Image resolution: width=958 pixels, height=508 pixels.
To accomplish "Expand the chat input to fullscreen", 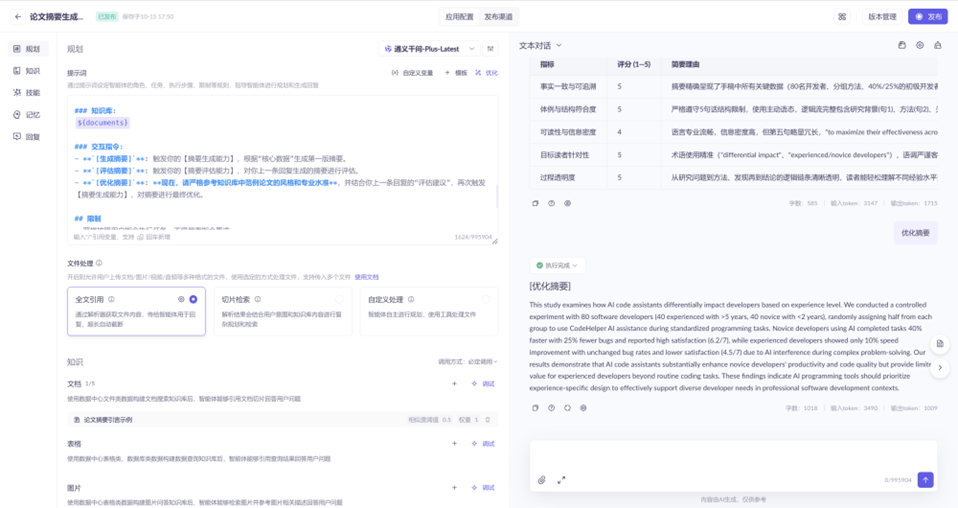I will point(561,480).
